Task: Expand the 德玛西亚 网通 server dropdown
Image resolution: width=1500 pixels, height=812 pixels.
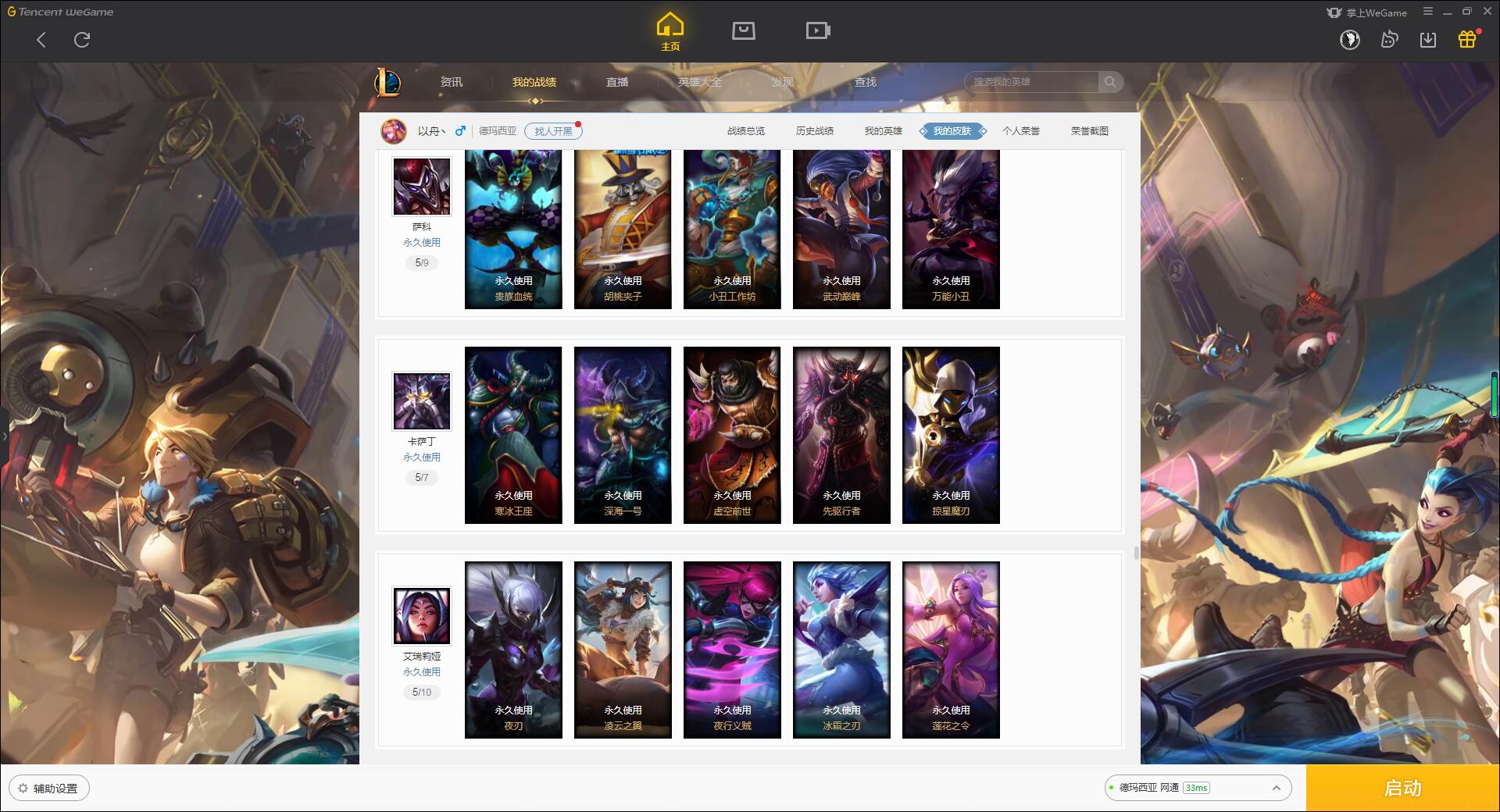Action: coord(1198,788)
